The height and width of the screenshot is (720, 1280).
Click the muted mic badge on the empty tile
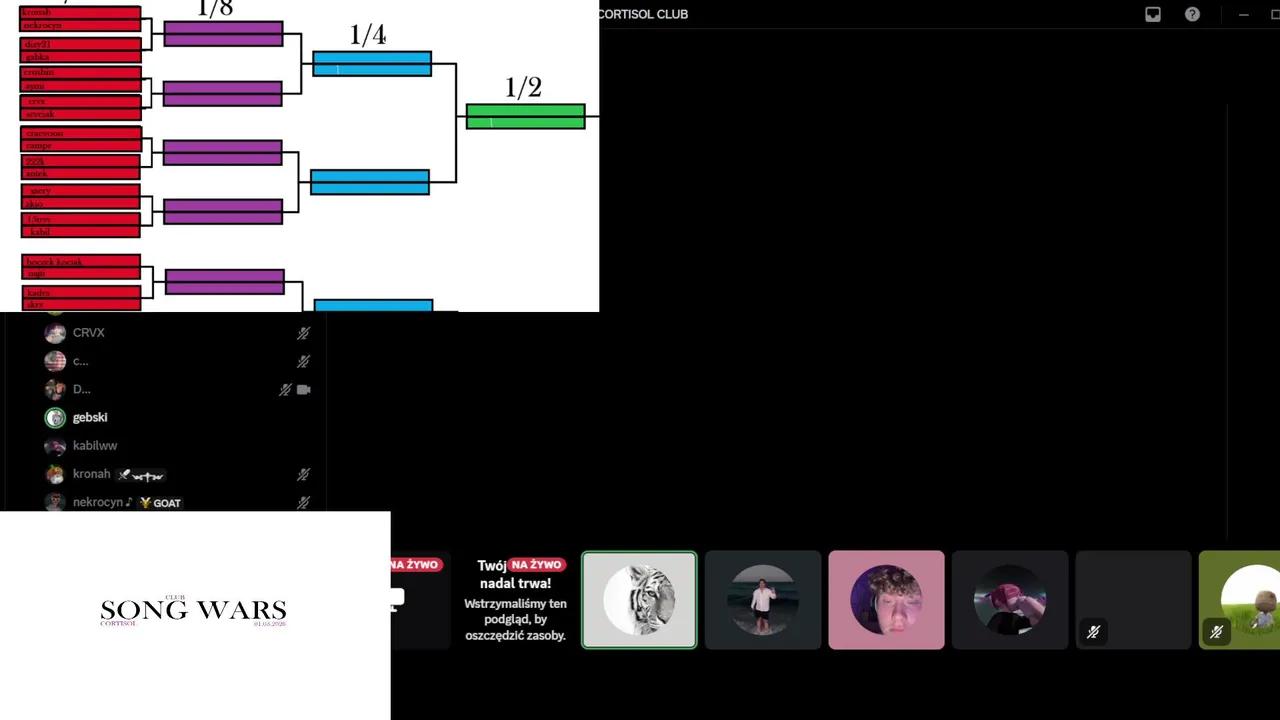pos(1093,632)
